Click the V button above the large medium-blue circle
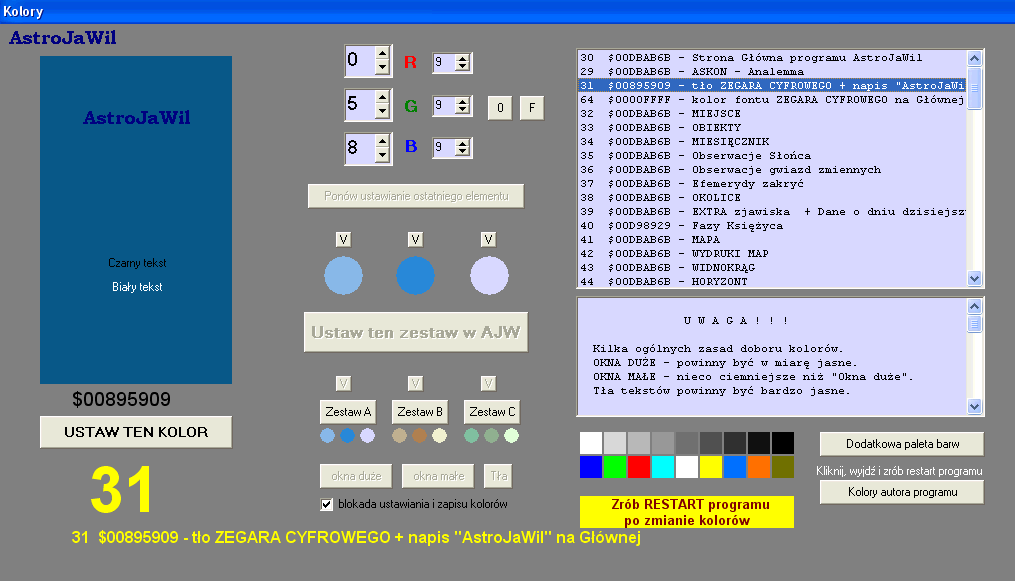 [x=416, y=240]
